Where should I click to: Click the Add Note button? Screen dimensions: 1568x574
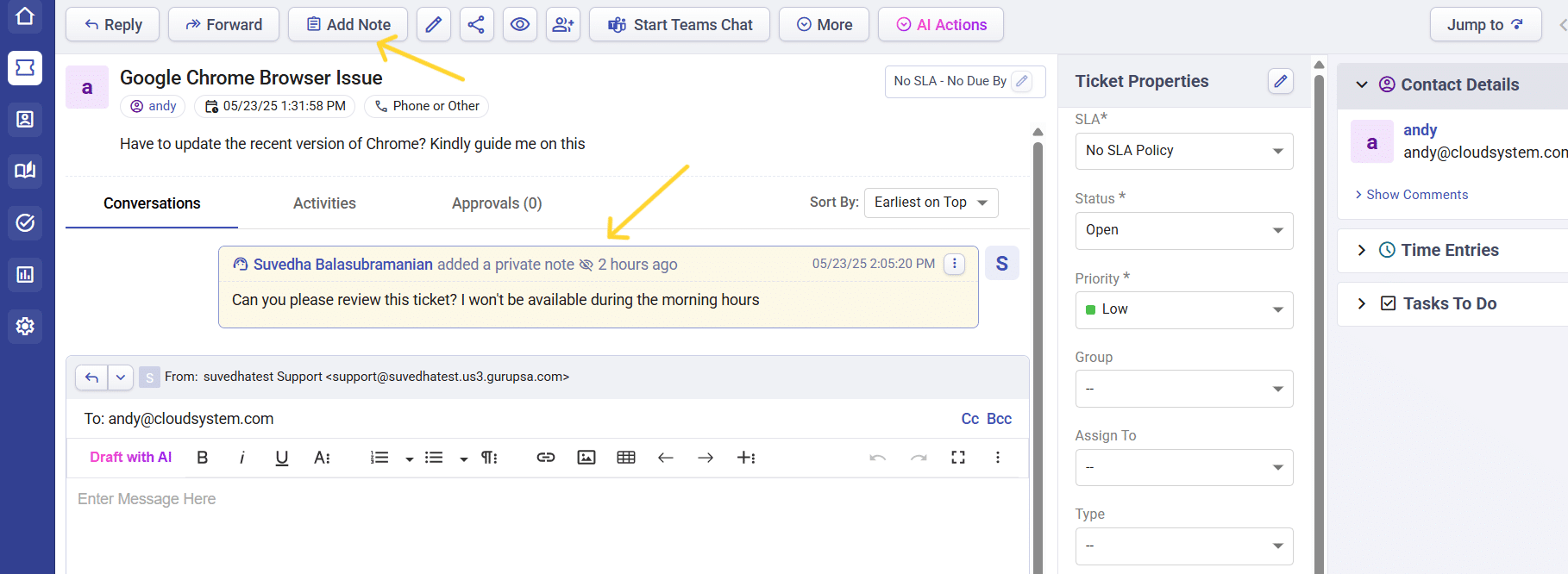348,25
